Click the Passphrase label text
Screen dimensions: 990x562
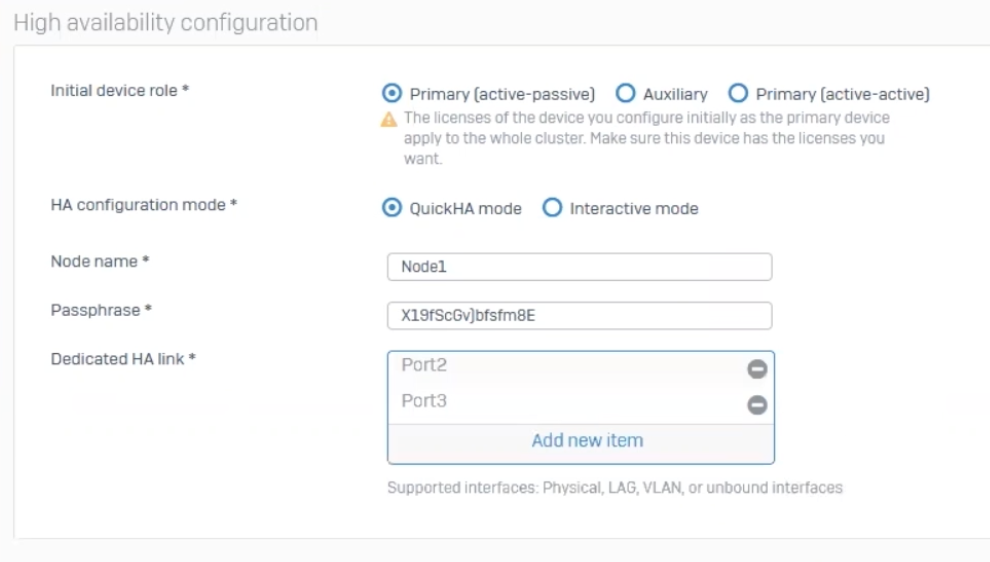(100, 310)
